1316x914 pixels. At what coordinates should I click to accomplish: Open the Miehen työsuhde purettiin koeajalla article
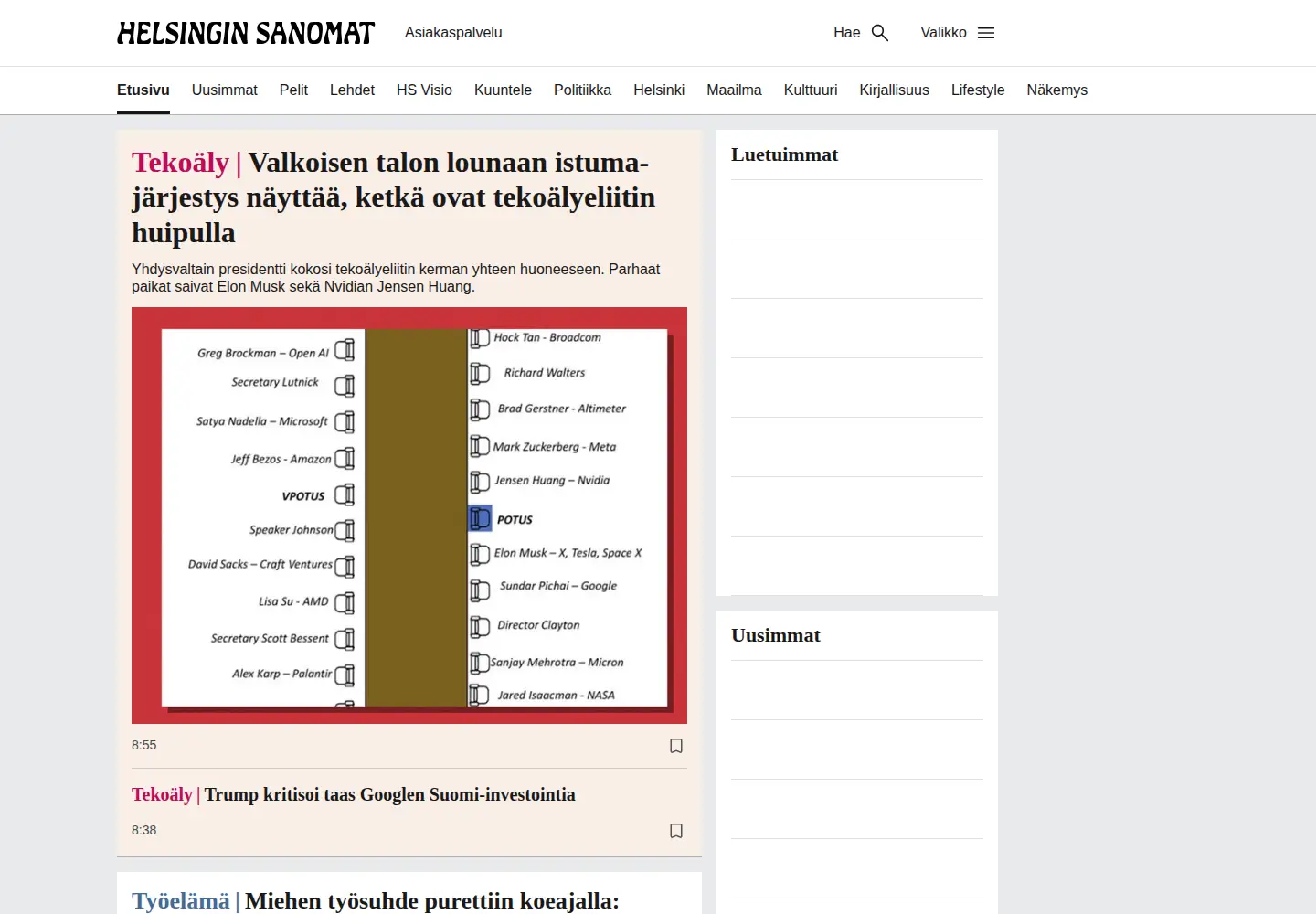click(432, 900)
